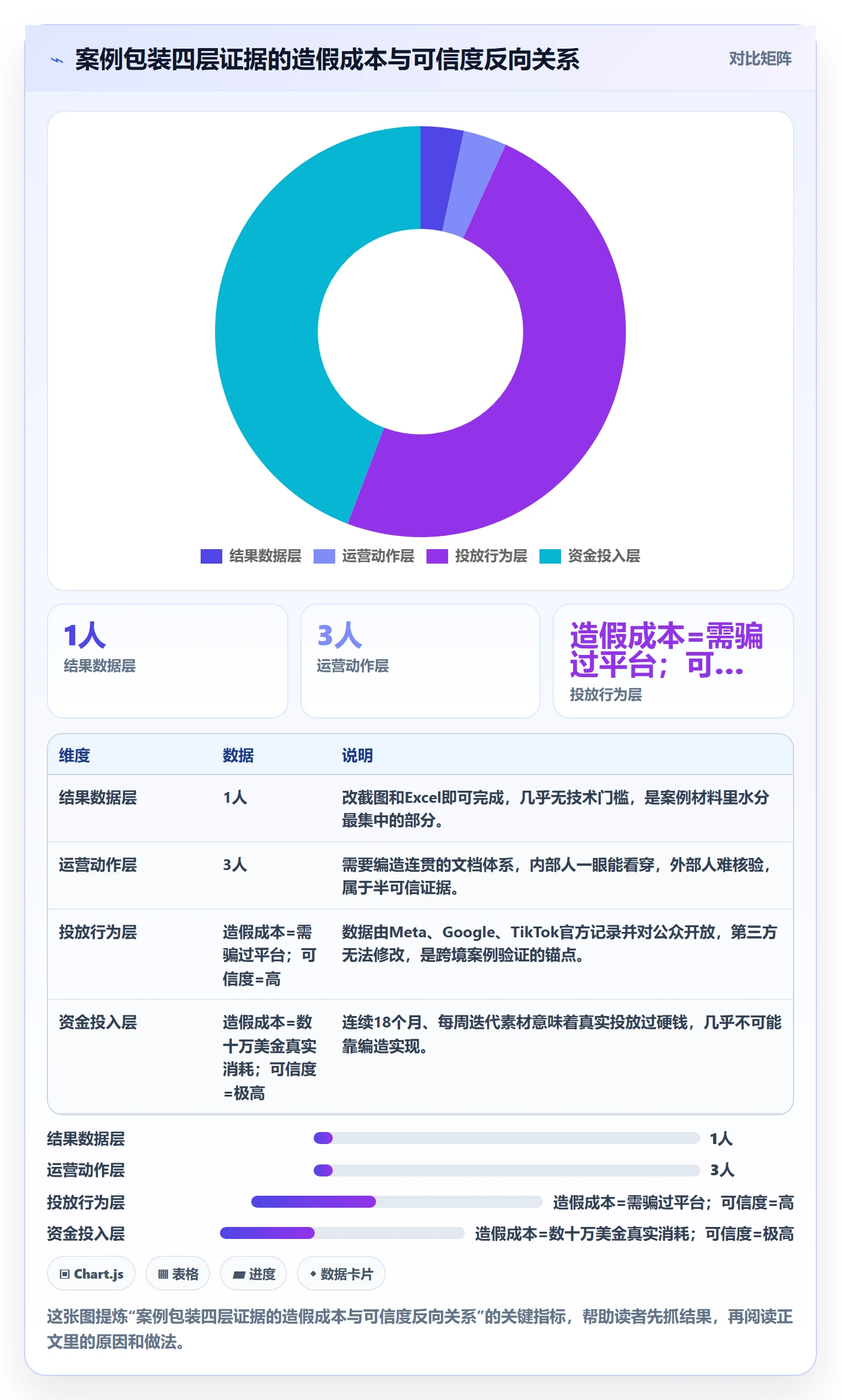This screenshot has width=841, height=1400.
Task: Click the lightning icon beside the title
Action: [57, 60]
